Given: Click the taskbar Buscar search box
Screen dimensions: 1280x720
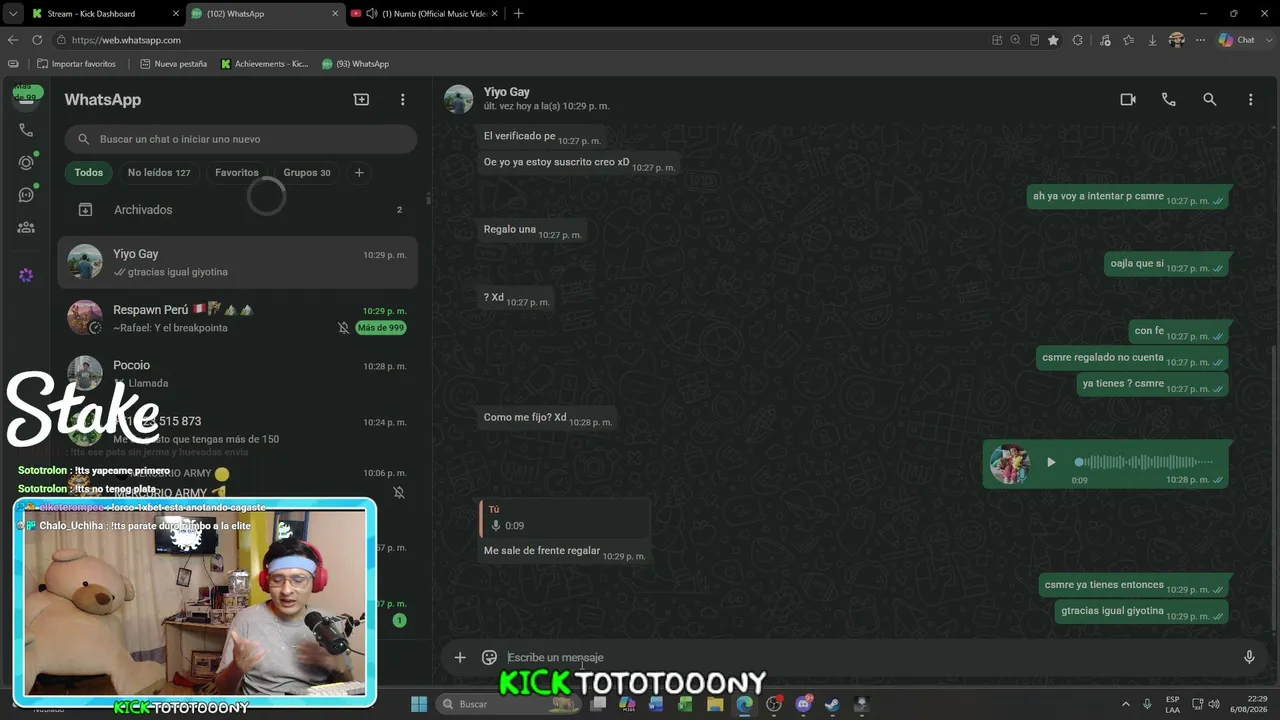Looking at the screenshot, I should coord(509,704).
